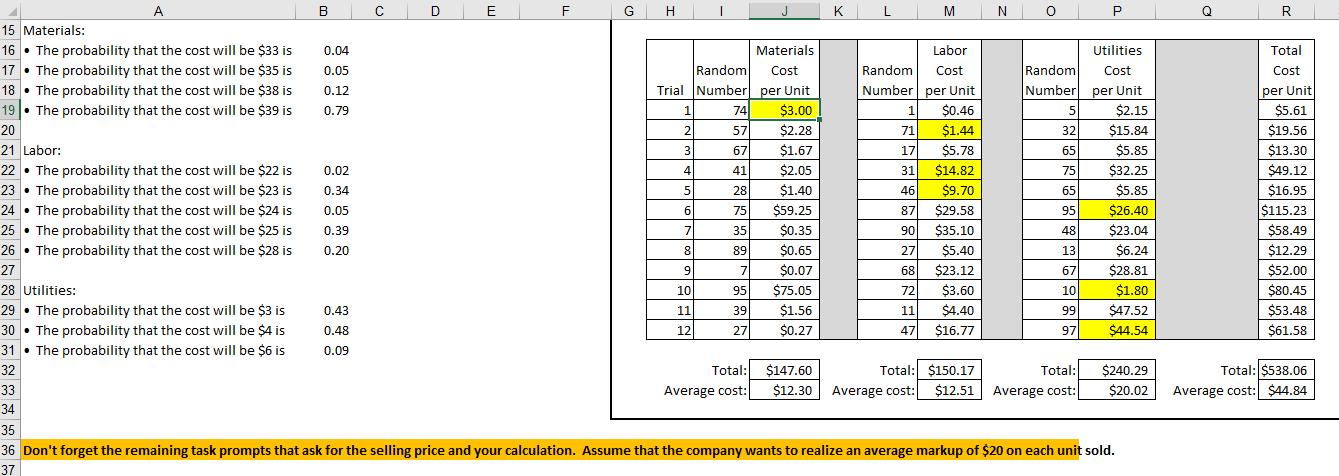Click the highlighted $14.82 labor cost cell
Screen dimensions: 1339x476
pyautogui.click(x=949, y=170)
